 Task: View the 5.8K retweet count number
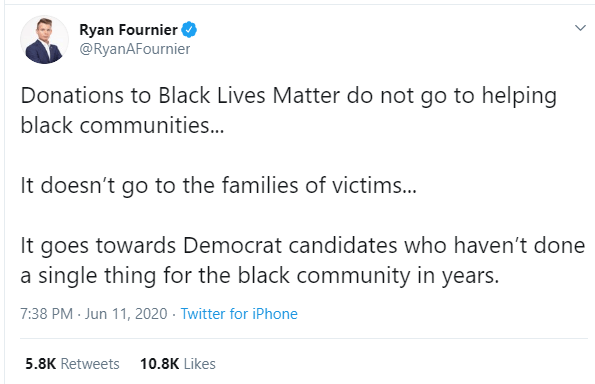coord(41,364)
